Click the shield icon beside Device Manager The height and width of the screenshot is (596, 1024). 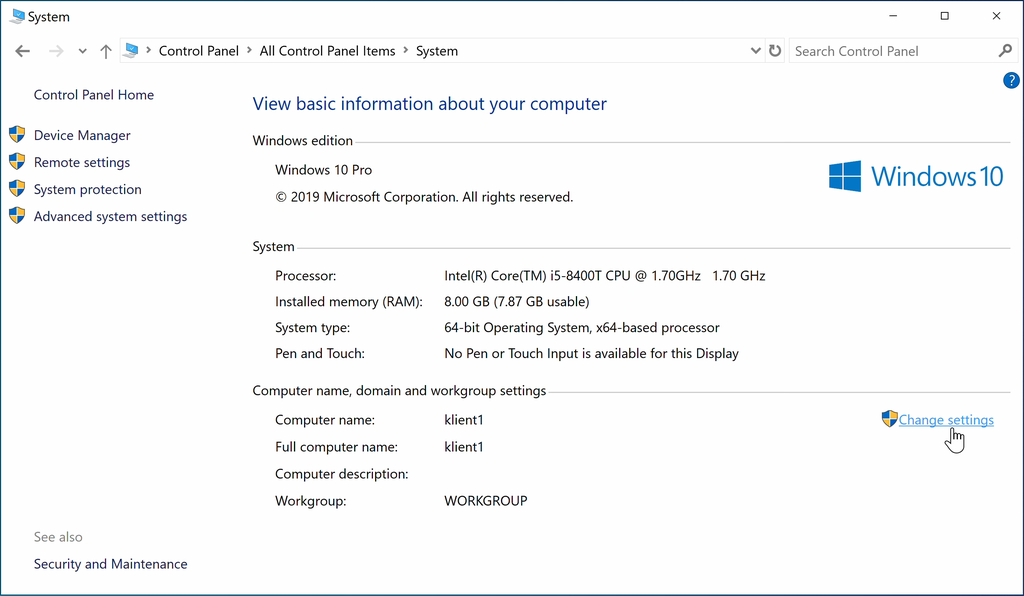coord(17,134)
